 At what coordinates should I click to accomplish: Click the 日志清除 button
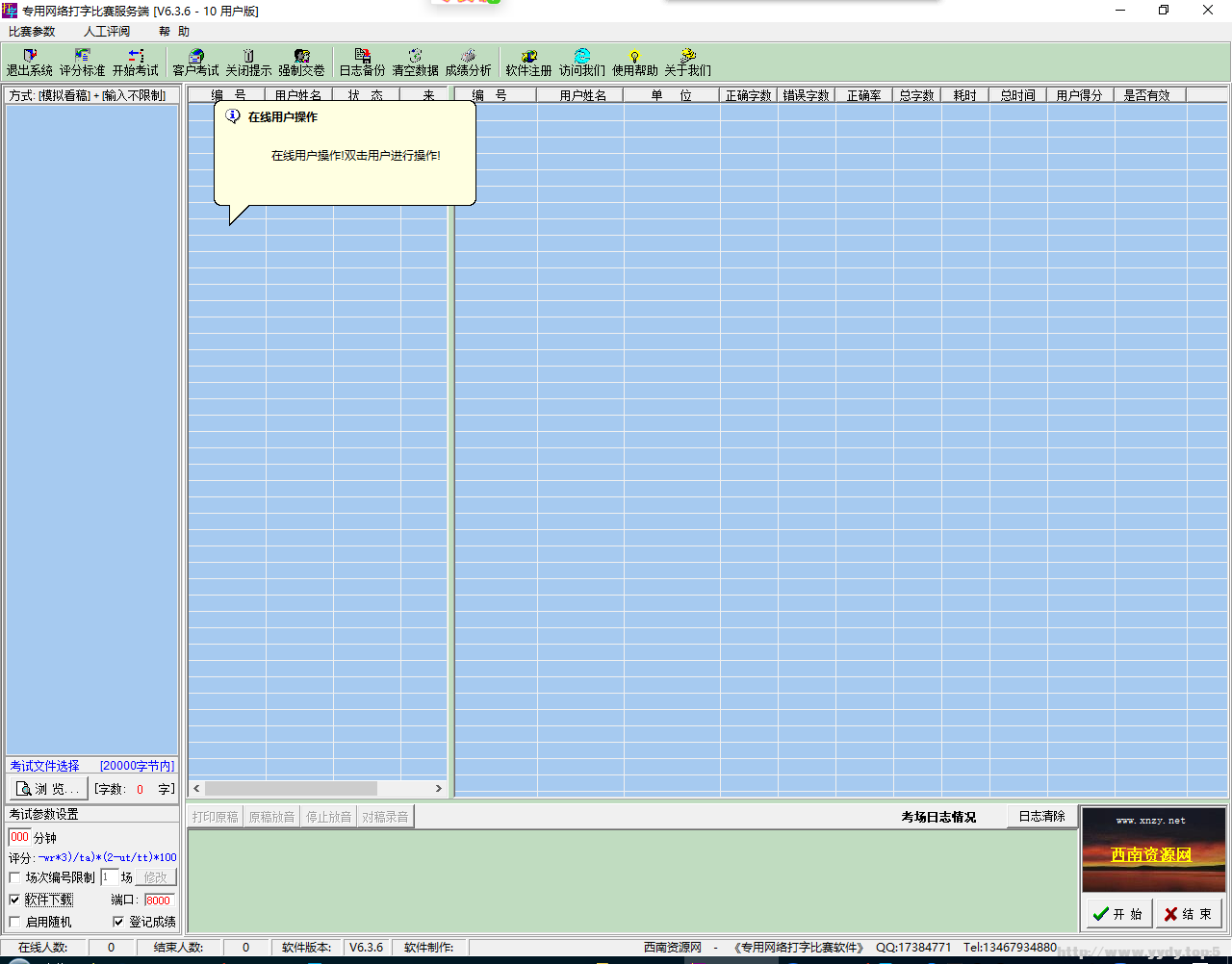pyautogui.click(x=1041, y=816)
